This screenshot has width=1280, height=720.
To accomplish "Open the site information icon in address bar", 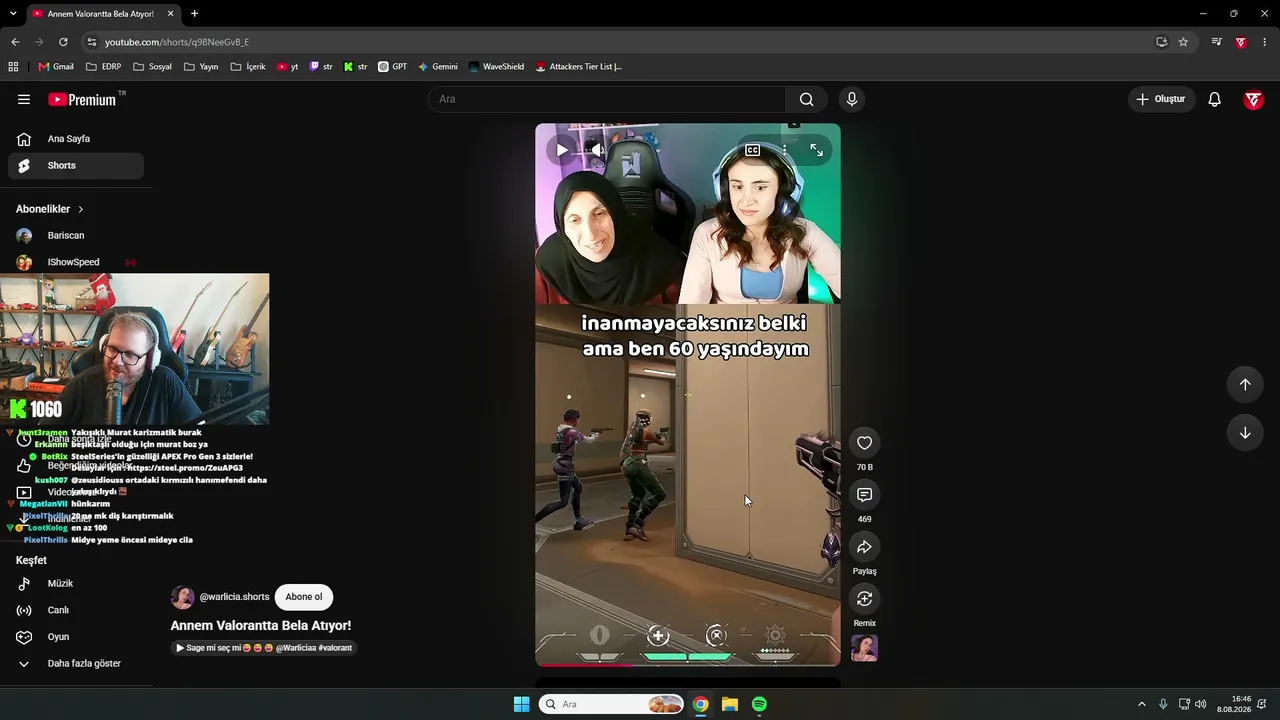I will 92,42.
